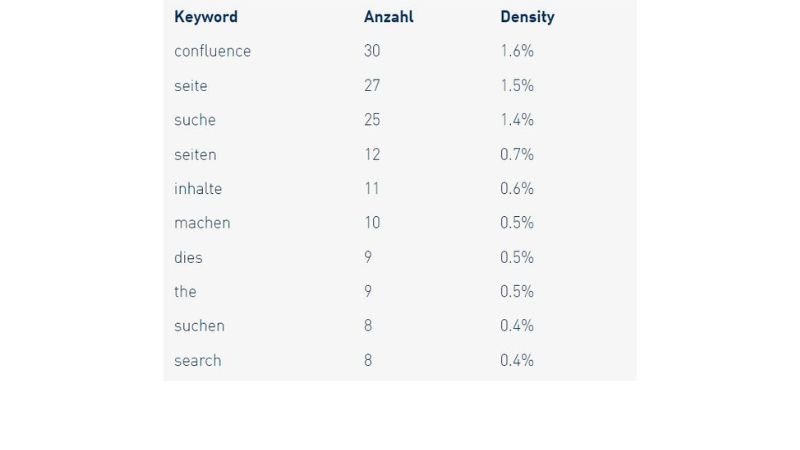Select the Density column header

point(527,17)
